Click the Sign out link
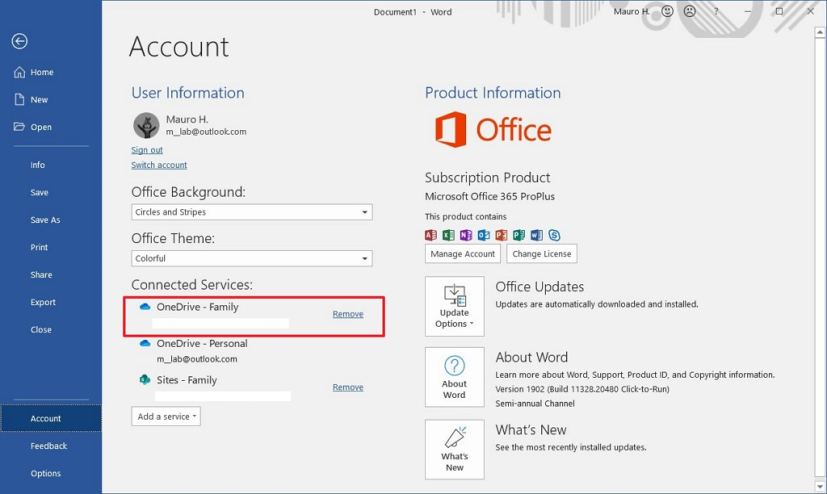 [147, 150]
